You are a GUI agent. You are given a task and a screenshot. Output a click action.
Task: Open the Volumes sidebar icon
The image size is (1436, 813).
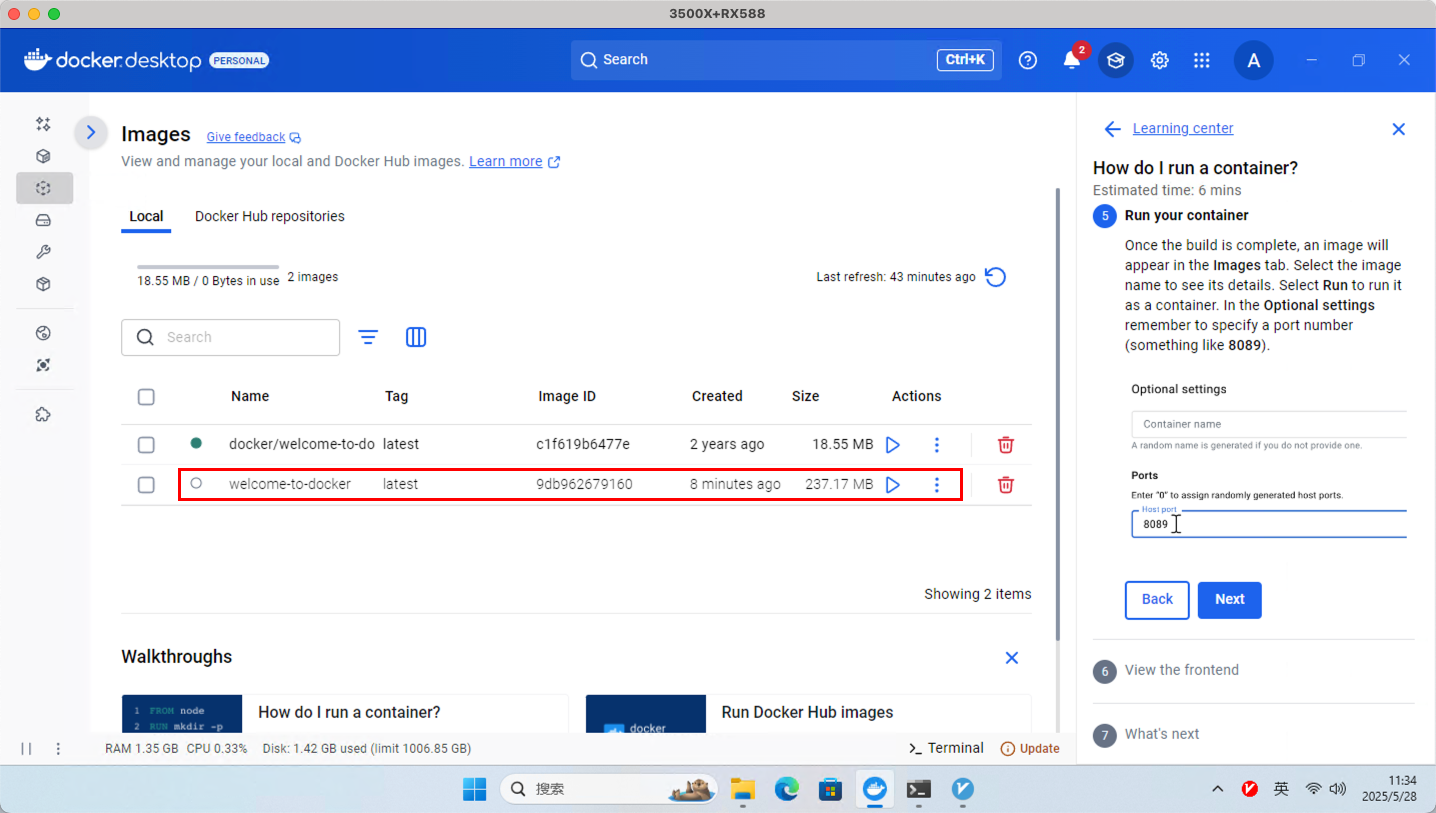click(x=43, y=220)
